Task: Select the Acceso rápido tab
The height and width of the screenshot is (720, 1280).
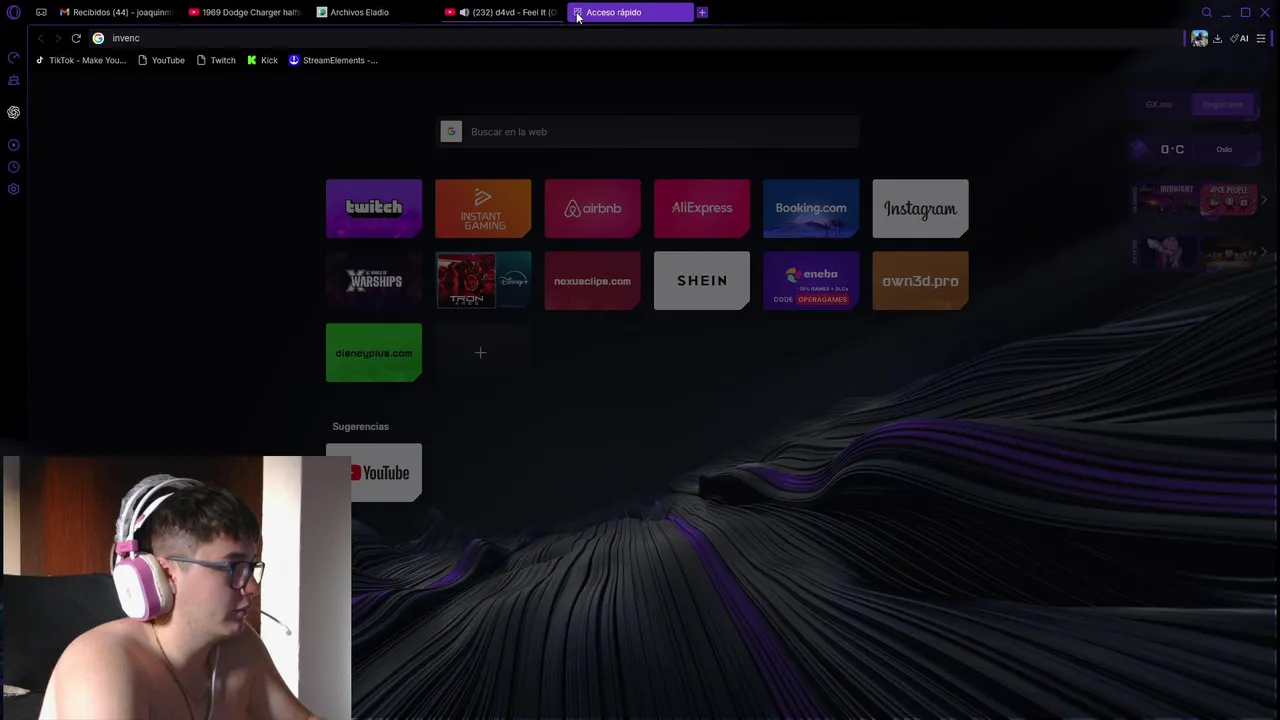Action: (631, 12)
